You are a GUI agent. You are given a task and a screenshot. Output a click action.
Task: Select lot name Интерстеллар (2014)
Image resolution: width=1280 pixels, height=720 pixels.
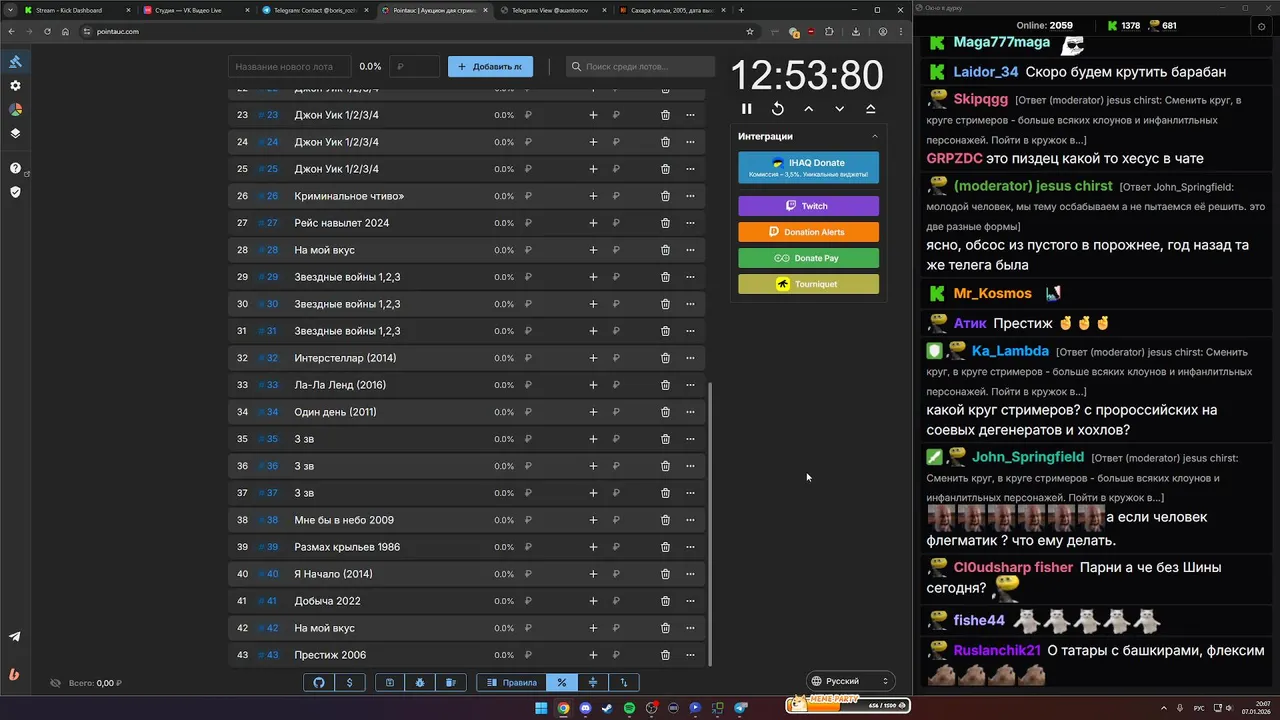345,358
